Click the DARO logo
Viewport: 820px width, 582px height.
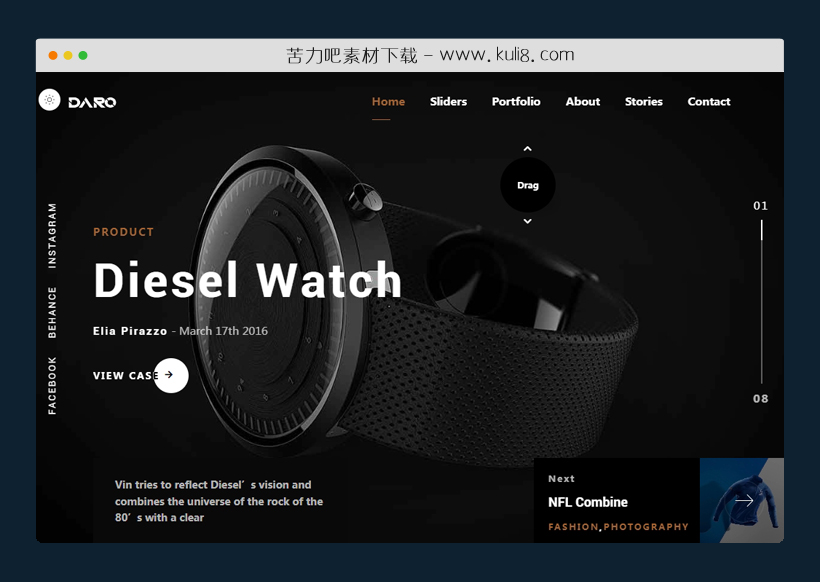pyautogui.click(x=92, y=102)
